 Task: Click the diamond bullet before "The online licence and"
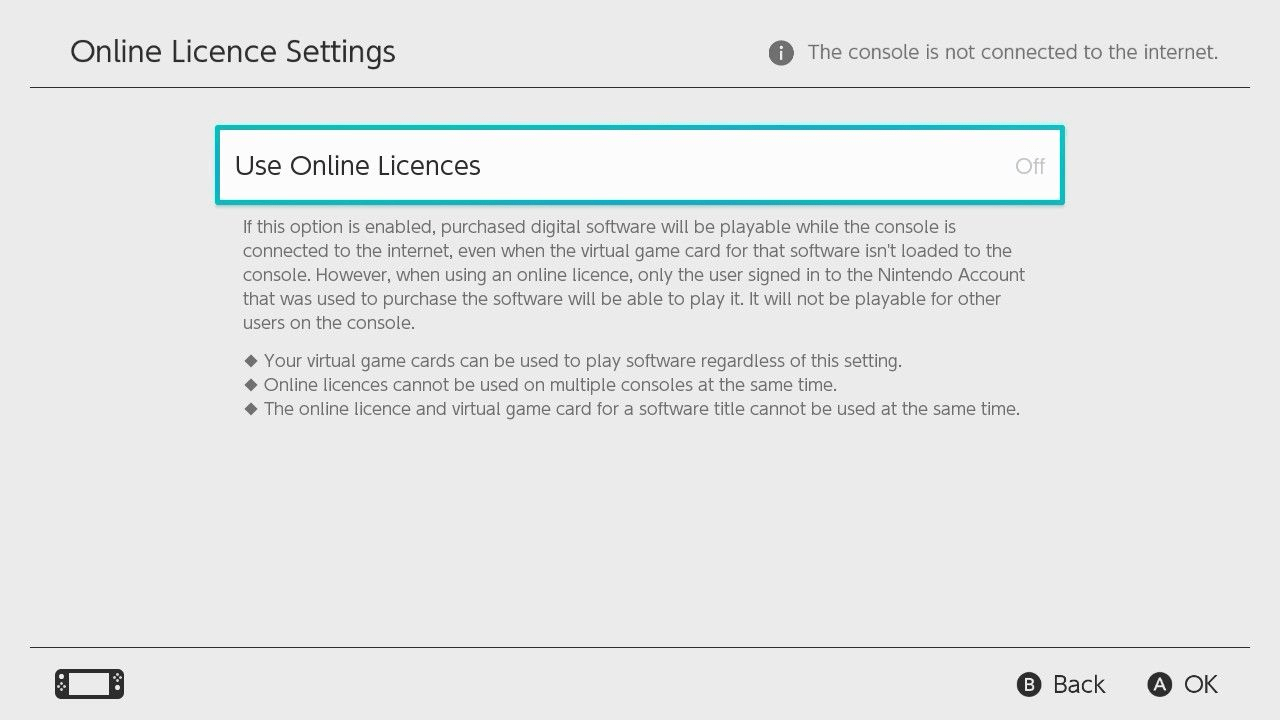251,409
